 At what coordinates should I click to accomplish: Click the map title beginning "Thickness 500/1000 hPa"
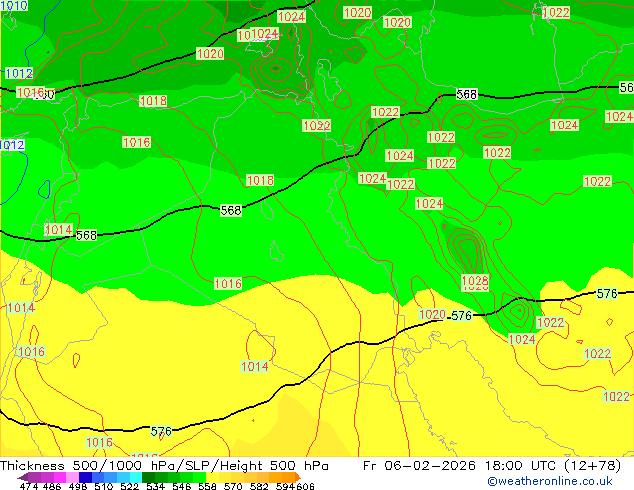point(164,466)
